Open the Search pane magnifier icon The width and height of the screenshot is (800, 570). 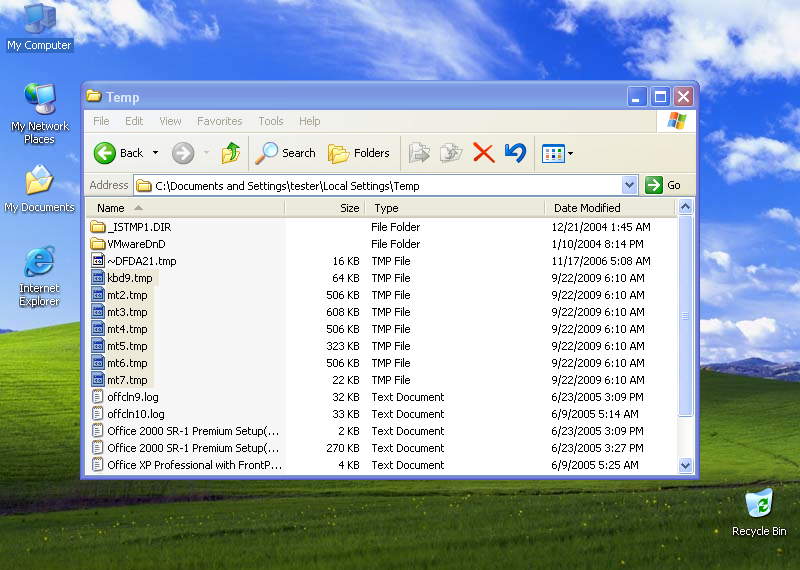pos(267,153)
